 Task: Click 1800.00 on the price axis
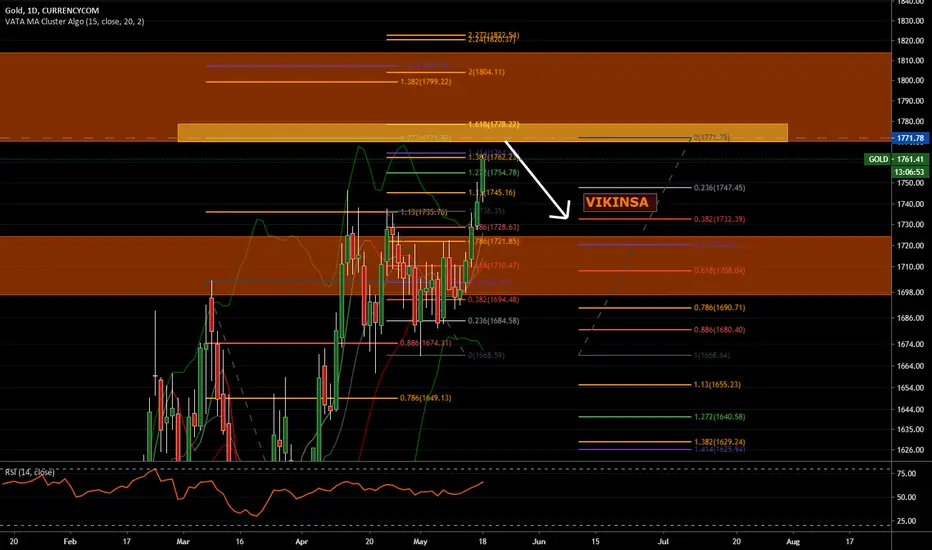coord(911,80)
